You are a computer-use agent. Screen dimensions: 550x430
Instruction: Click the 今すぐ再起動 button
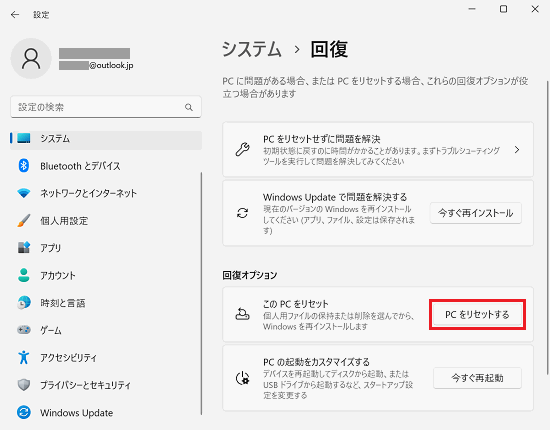pos(477,378)
